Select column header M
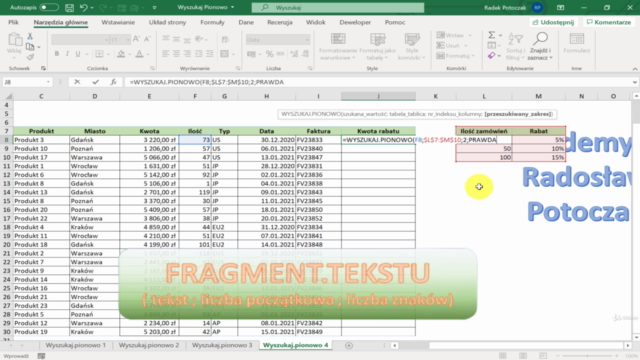The image size is (640, 360). [x=538, y=96]
